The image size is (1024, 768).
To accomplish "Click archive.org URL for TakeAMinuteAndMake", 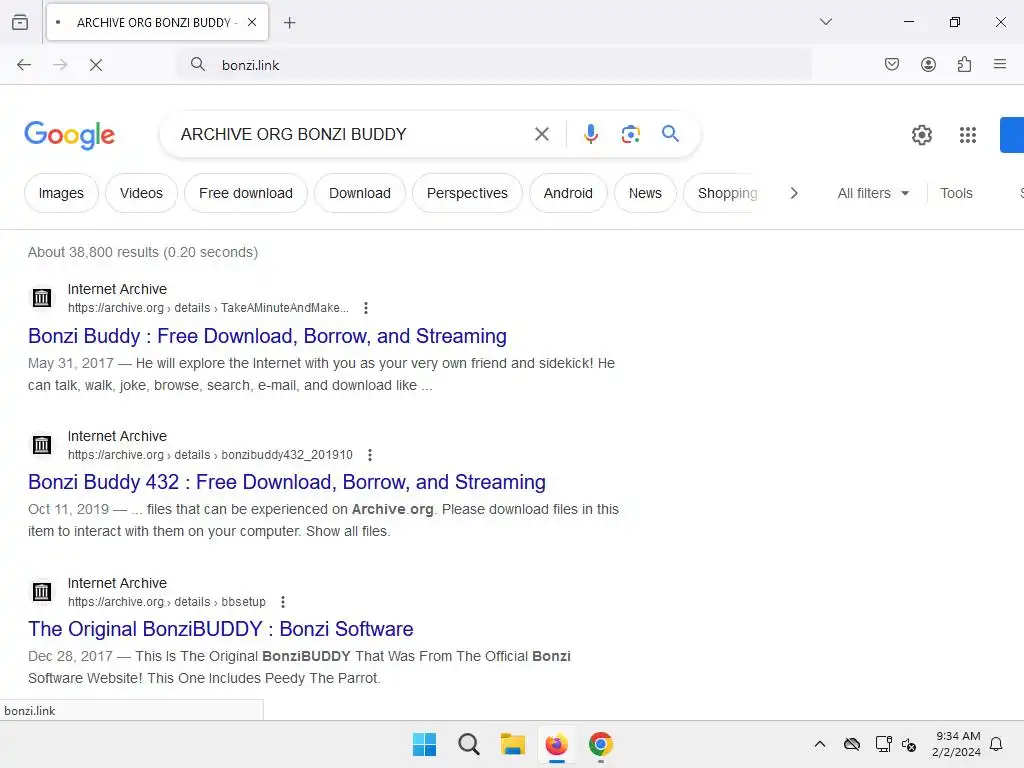I will 208,308.
